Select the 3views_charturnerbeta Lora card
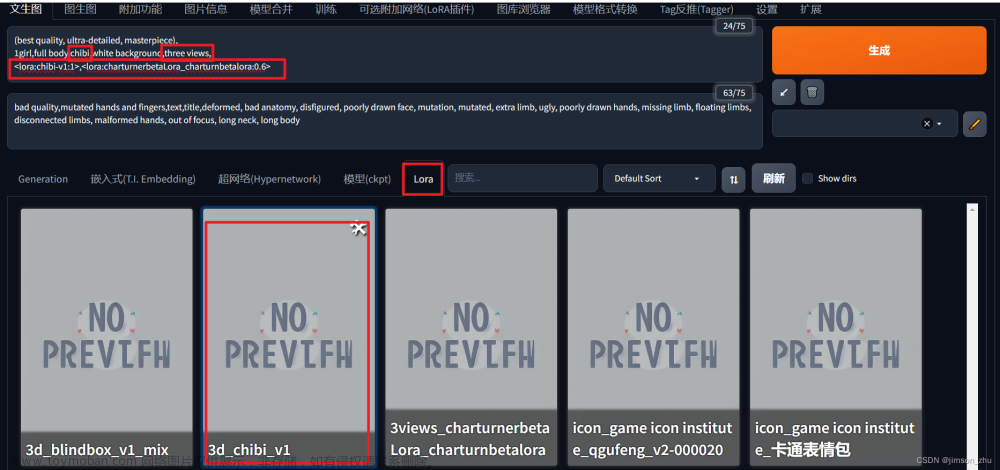Image resolution: width=1000 pixels, height=470 pixels. point(471,335)
